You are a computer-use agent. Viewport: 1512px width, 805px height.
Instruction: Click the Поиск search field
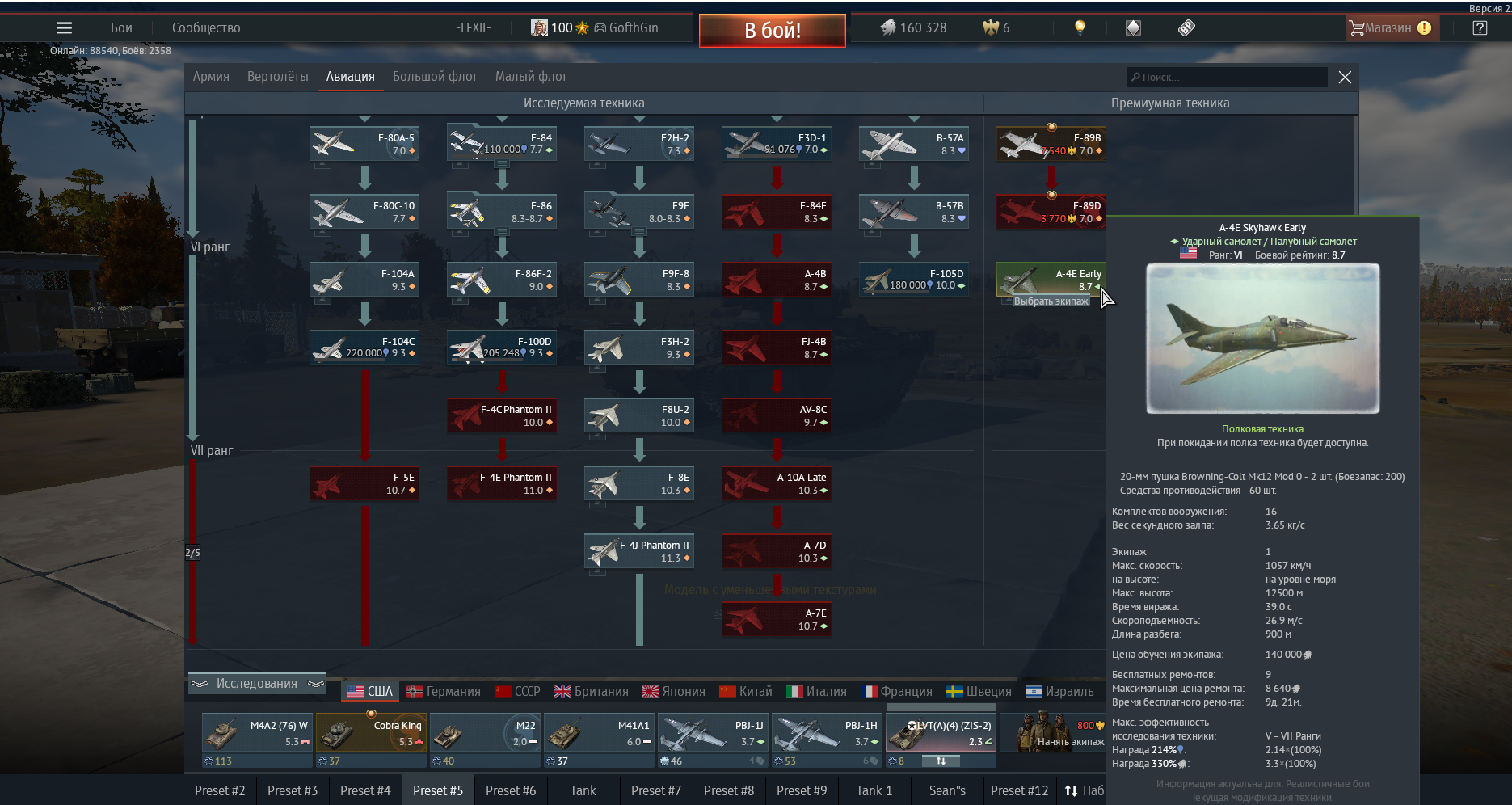[x=1227, y=78]
